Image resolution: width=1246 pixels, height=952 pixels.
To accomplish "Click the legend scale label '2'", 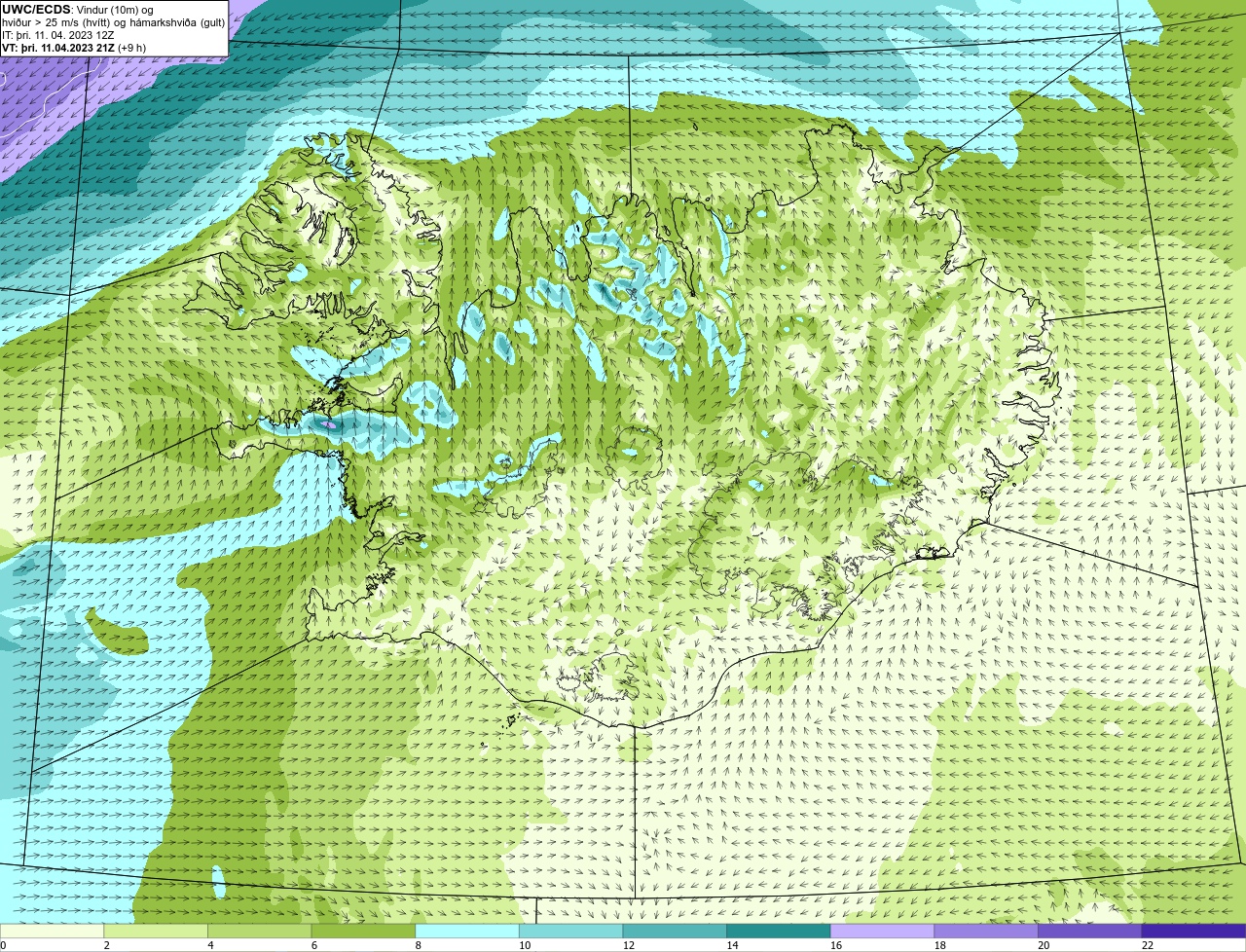I will [x=106, y=945].
